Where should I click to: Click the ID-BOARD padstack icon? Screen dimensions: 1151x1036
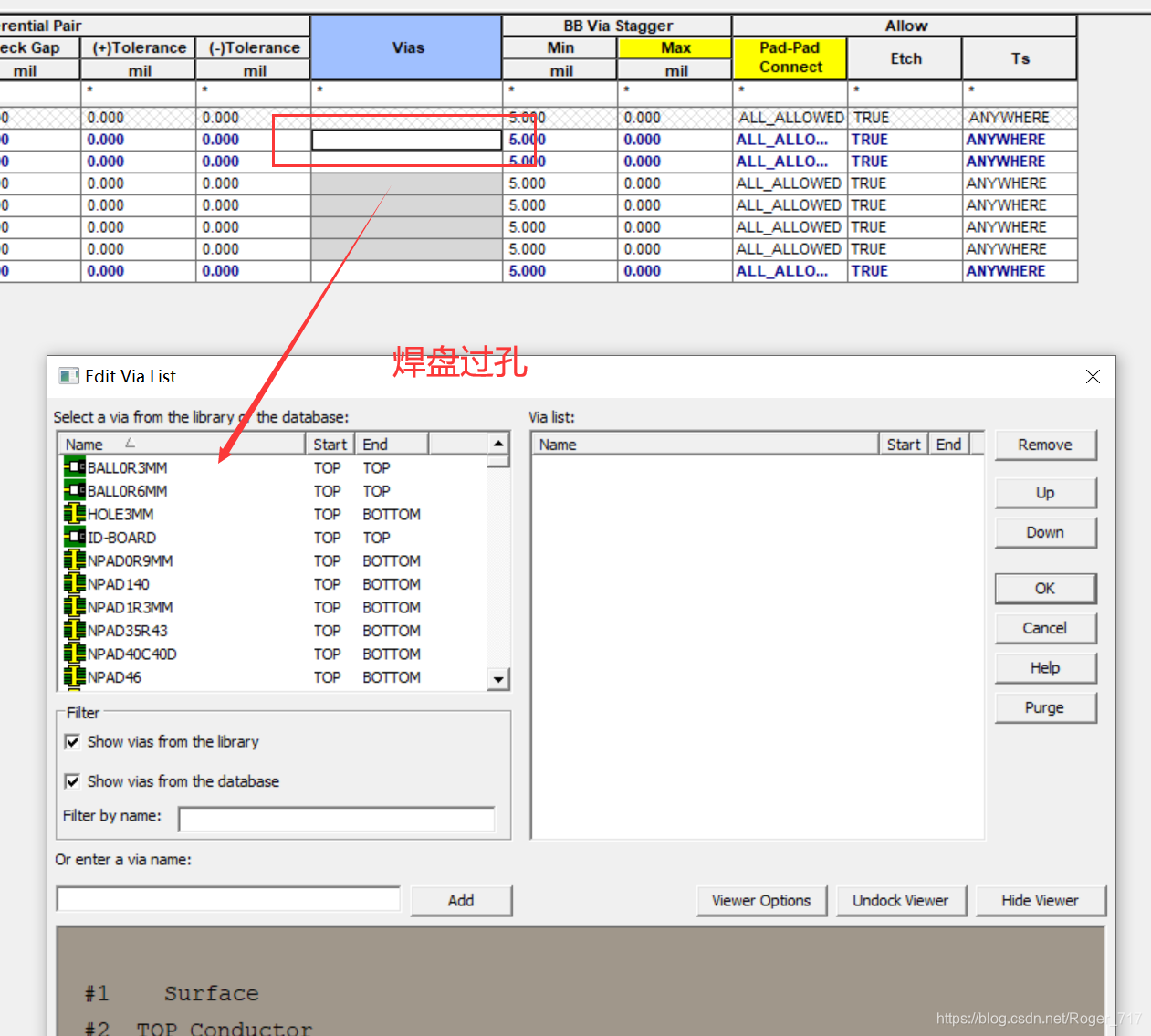pyautogui.click(x=74, y=538)
